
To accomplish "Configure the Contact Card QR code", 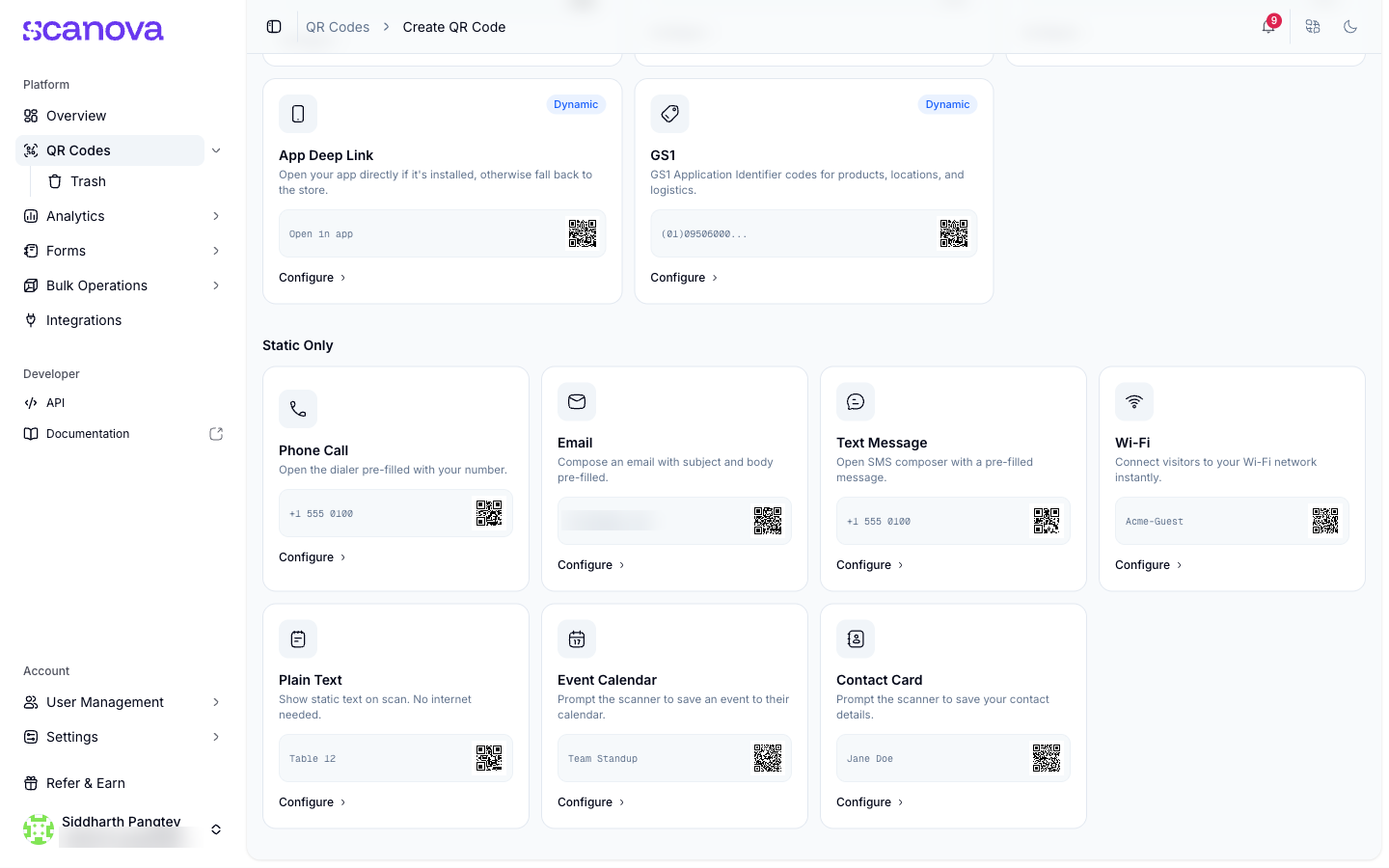I will coord(870,802).
